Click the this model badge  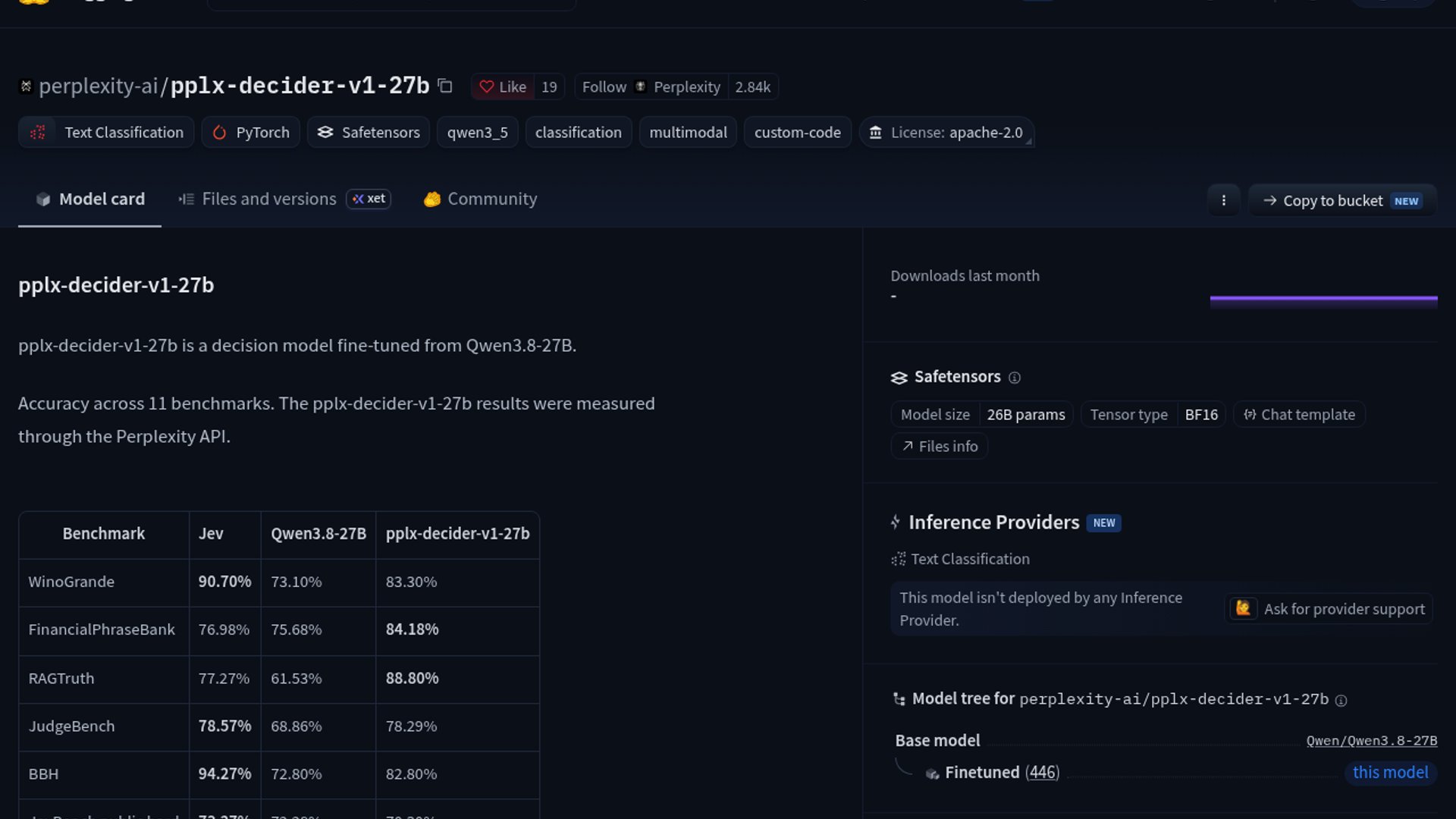tap(1390, 772)
